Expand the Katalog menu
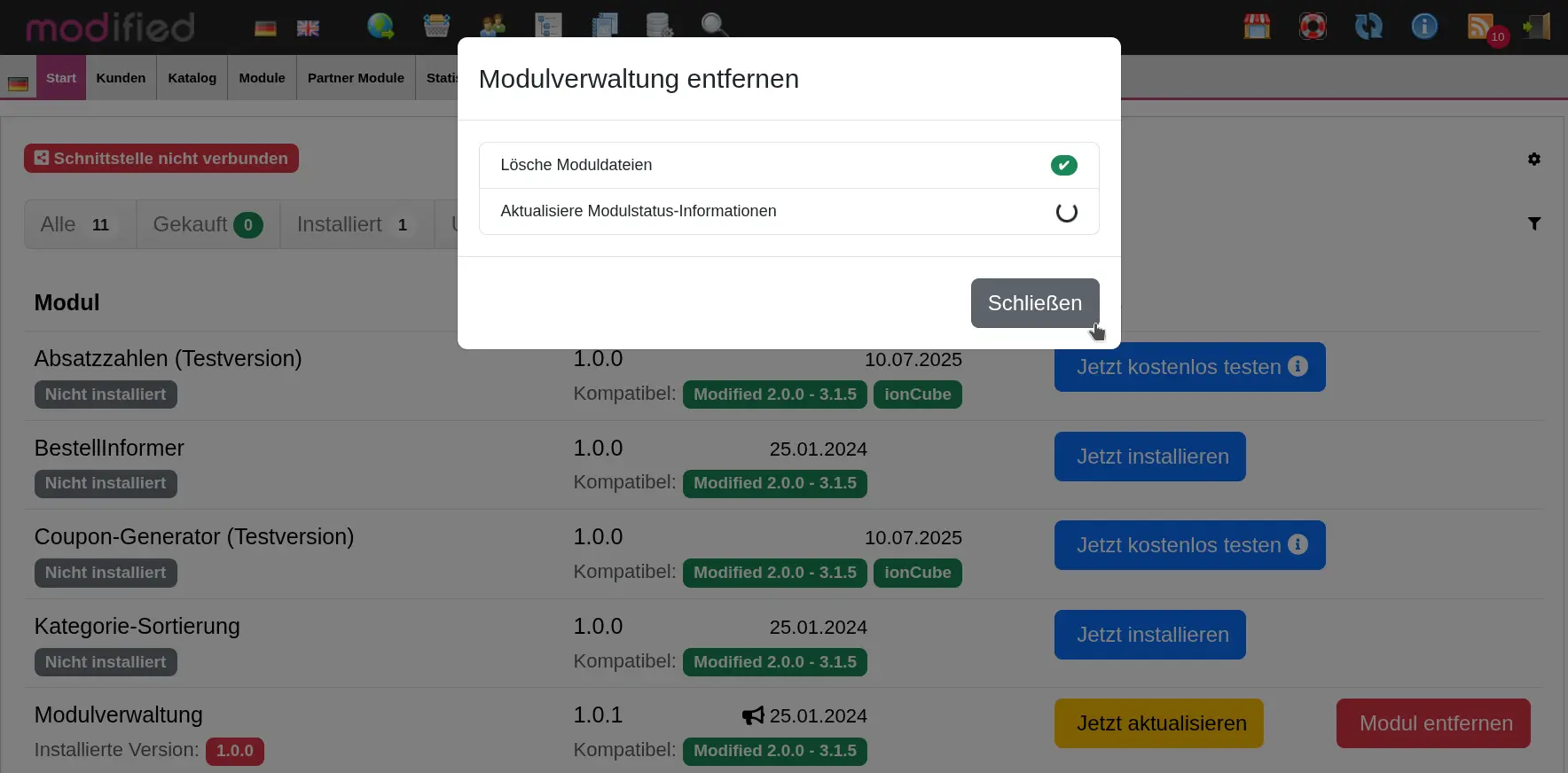 (192, 78)
